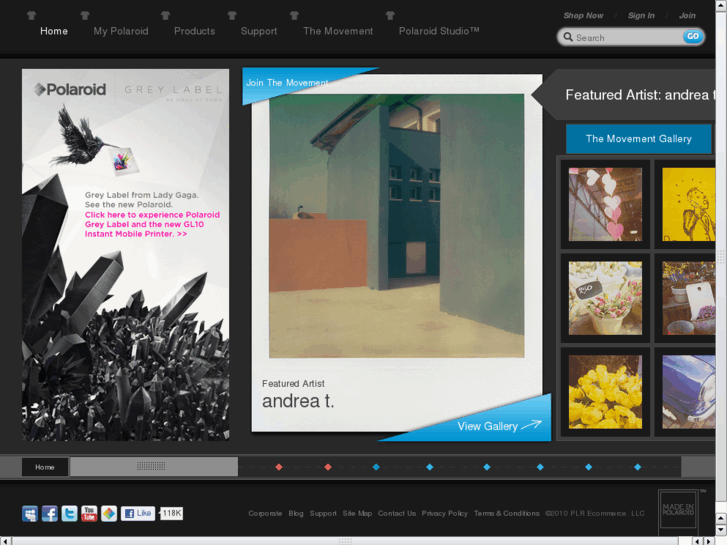This screenshot has width=727, height=545.
Task: Click the Terms & Conditions footer link
Action: point(507,513)
